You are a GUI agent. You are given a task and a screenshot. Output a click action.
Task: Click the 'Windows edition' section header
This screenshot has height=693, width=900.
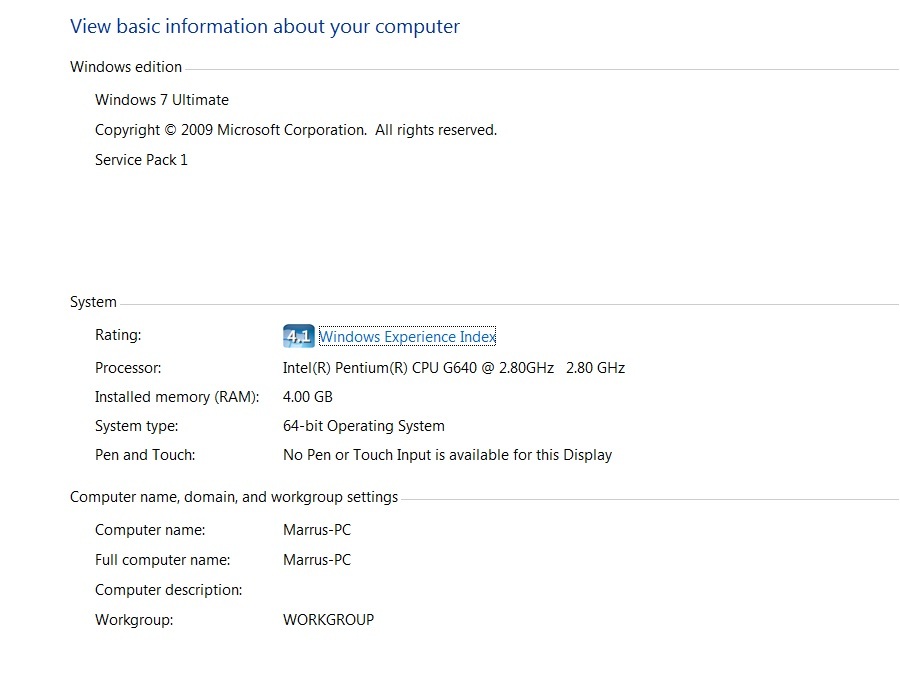tap(126, 67)
